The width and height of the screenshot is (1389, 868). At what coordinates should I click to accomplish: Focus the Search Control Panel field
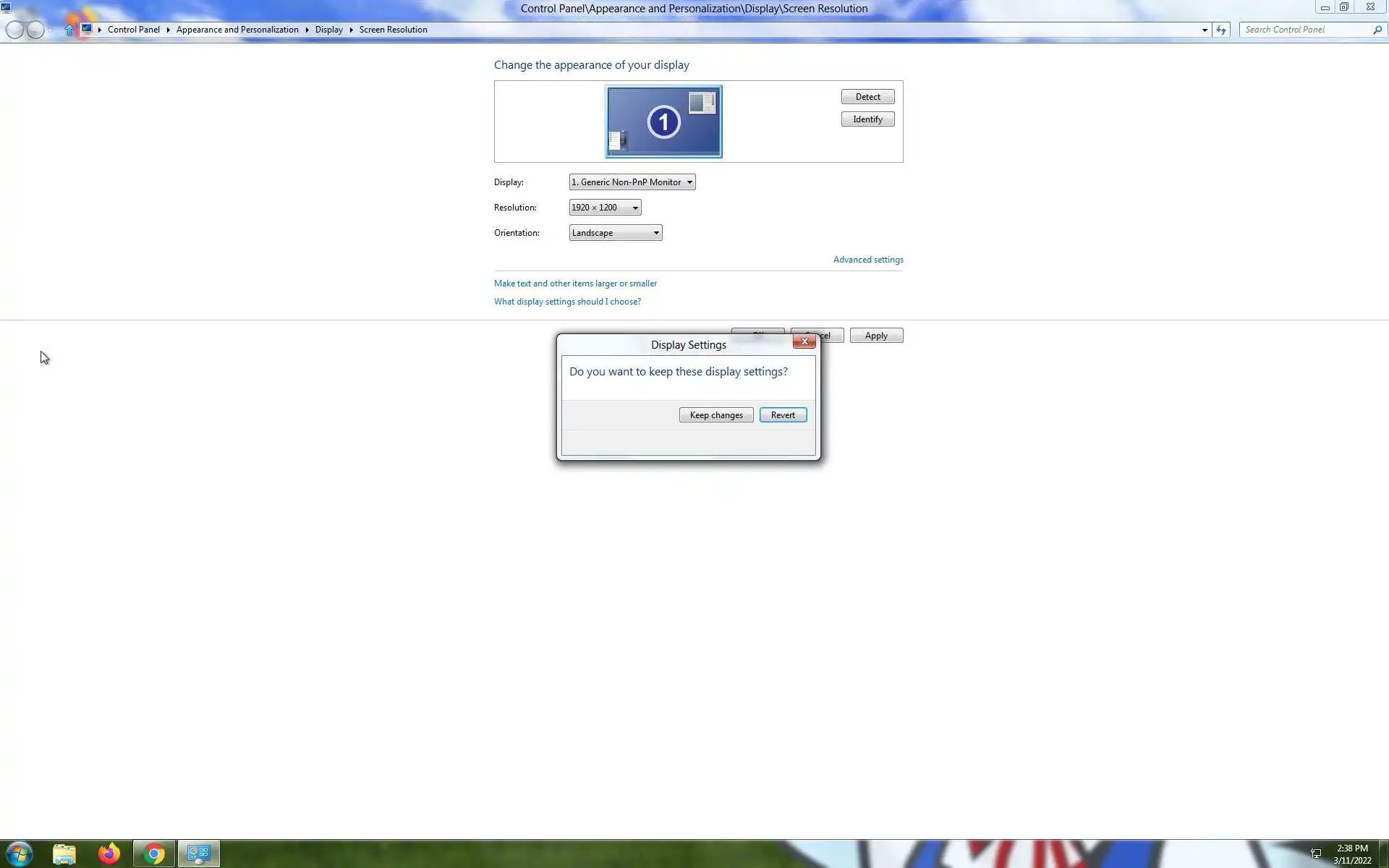(1306, 30)
